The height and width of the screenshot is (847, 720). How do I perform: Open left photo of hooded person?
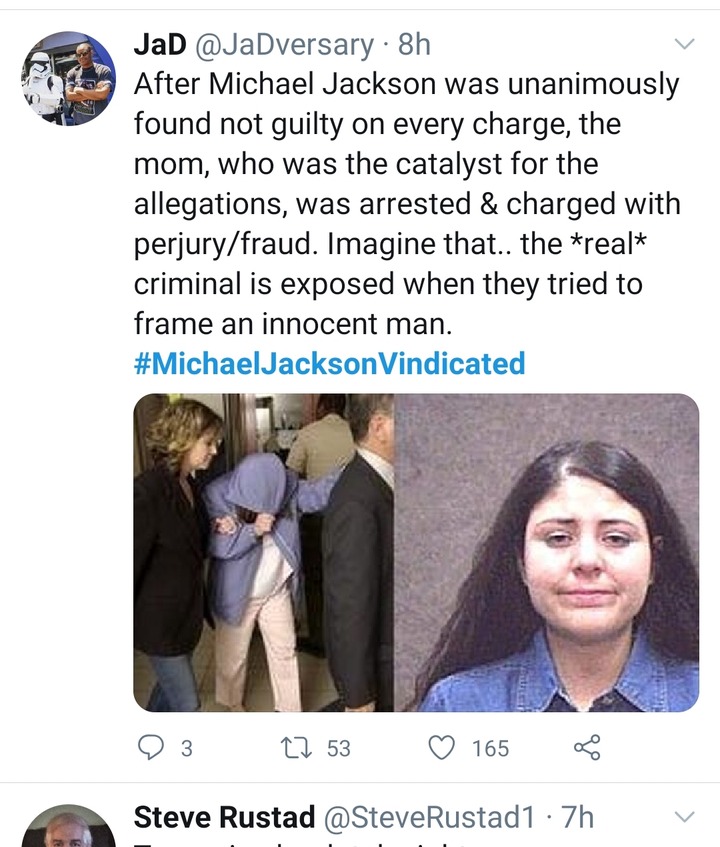[264, 553]
